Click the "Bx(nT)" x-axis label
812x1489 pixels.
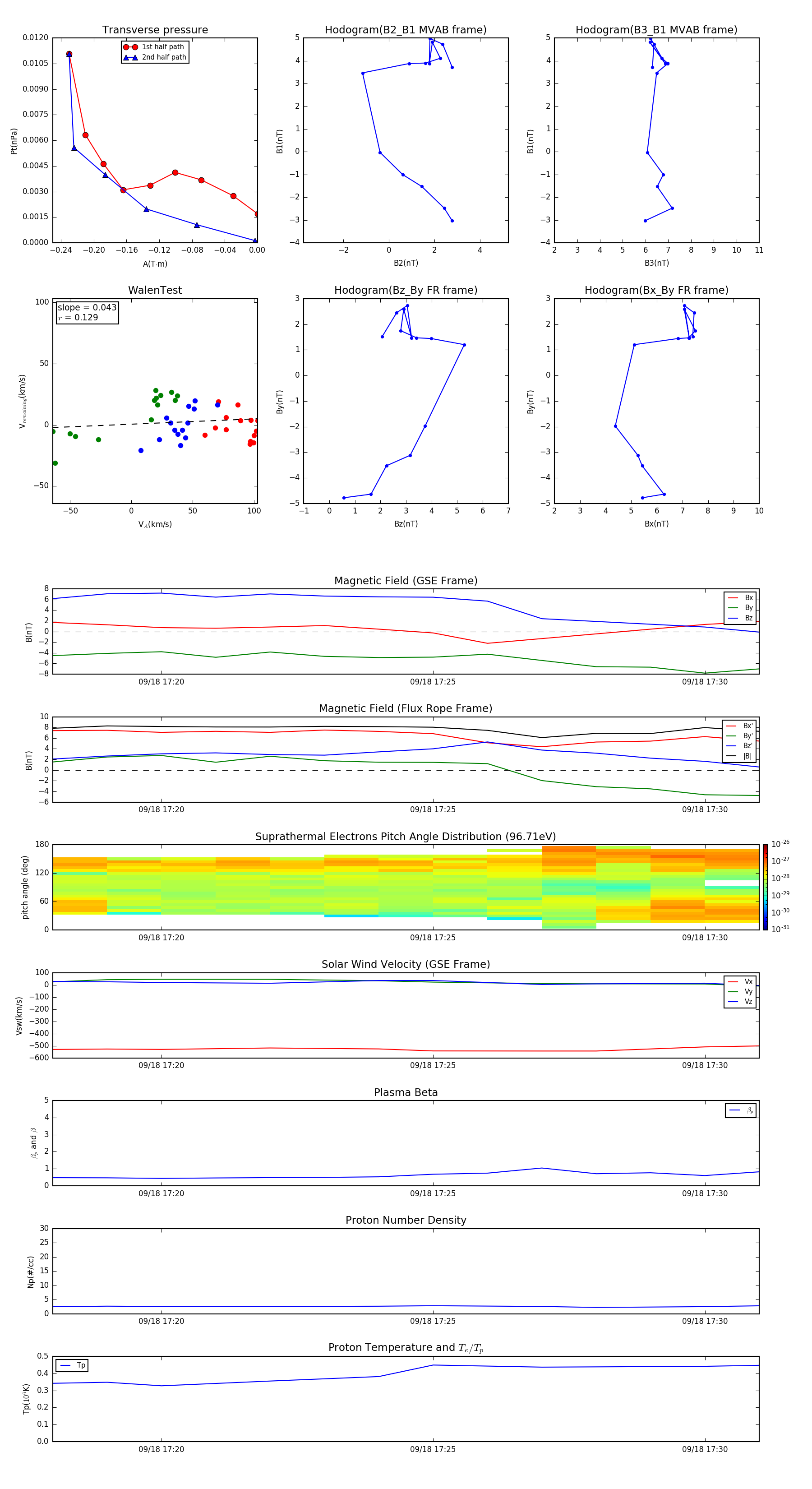[x=656, y=524]
